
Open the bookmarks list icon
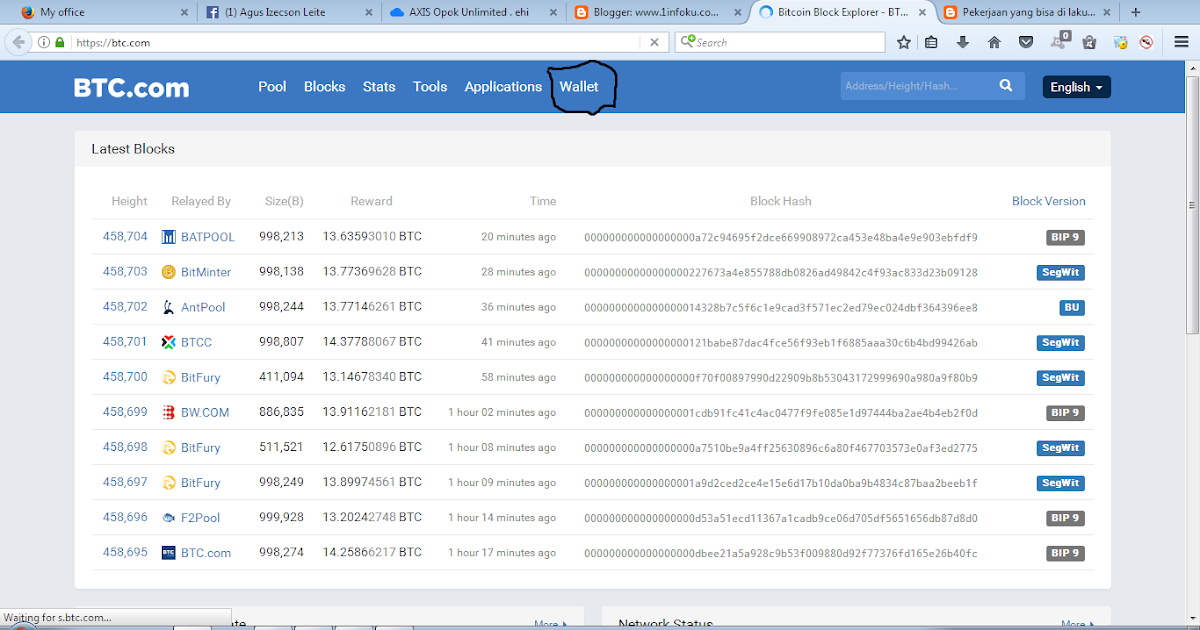(x=932, y=42)
